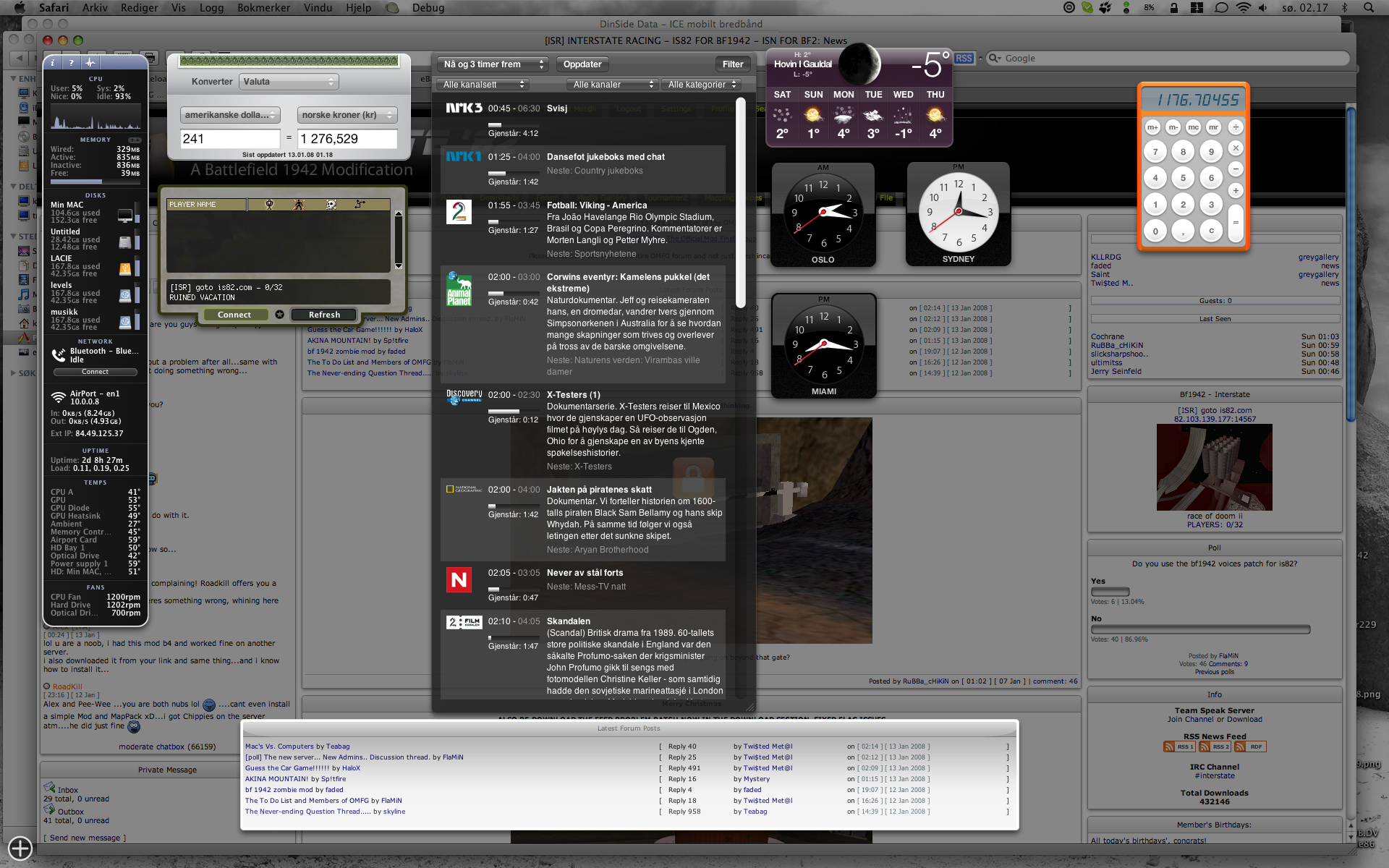This screenshot has height=868, width=1389.
Task: Click the LACIE orange USB disk icon
Action: click(125, 269)
